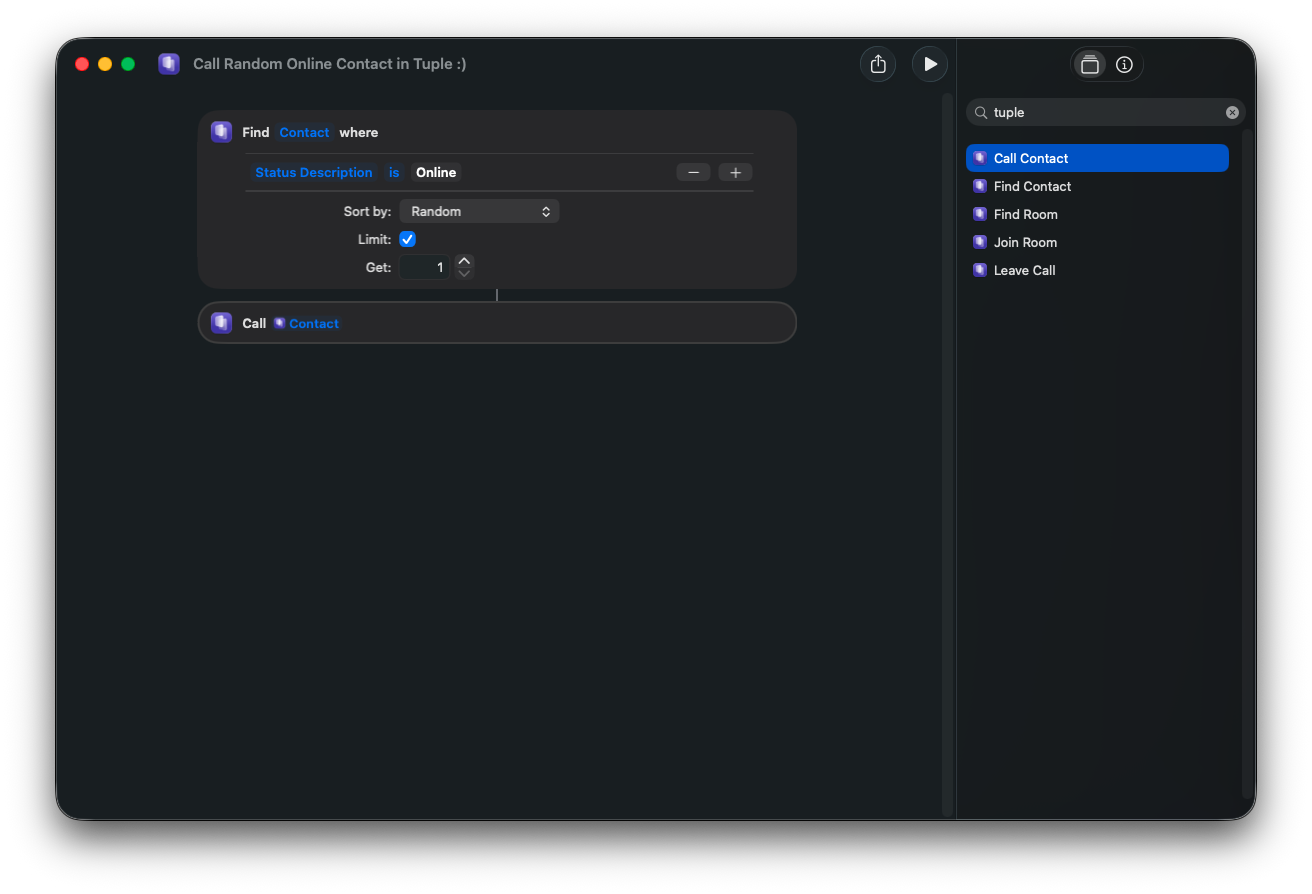
Task: Change the Contact type in Find action
Action: [x=304, y=132]
